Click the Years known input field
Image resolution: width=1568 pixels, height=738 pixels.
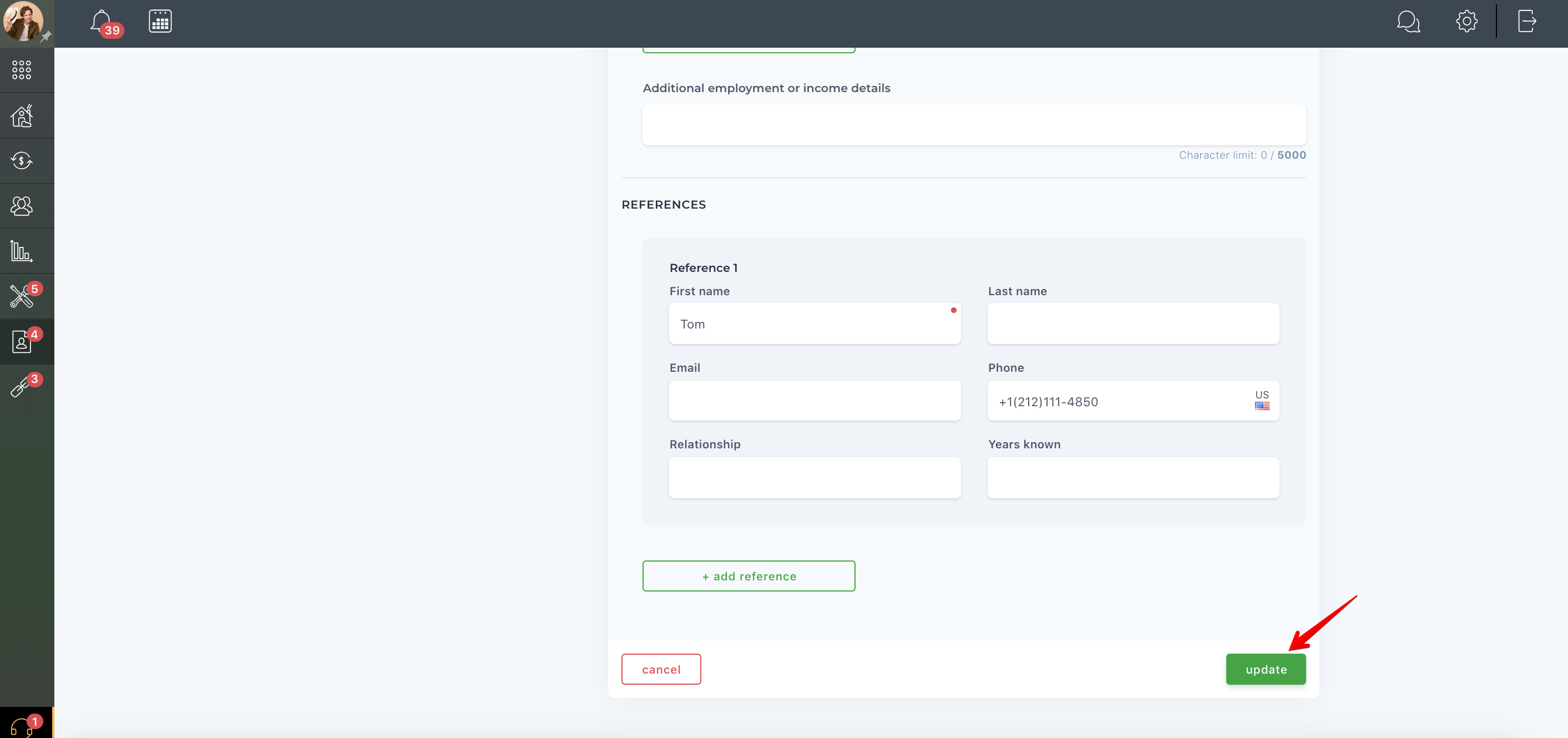(x=1133, y=478)
